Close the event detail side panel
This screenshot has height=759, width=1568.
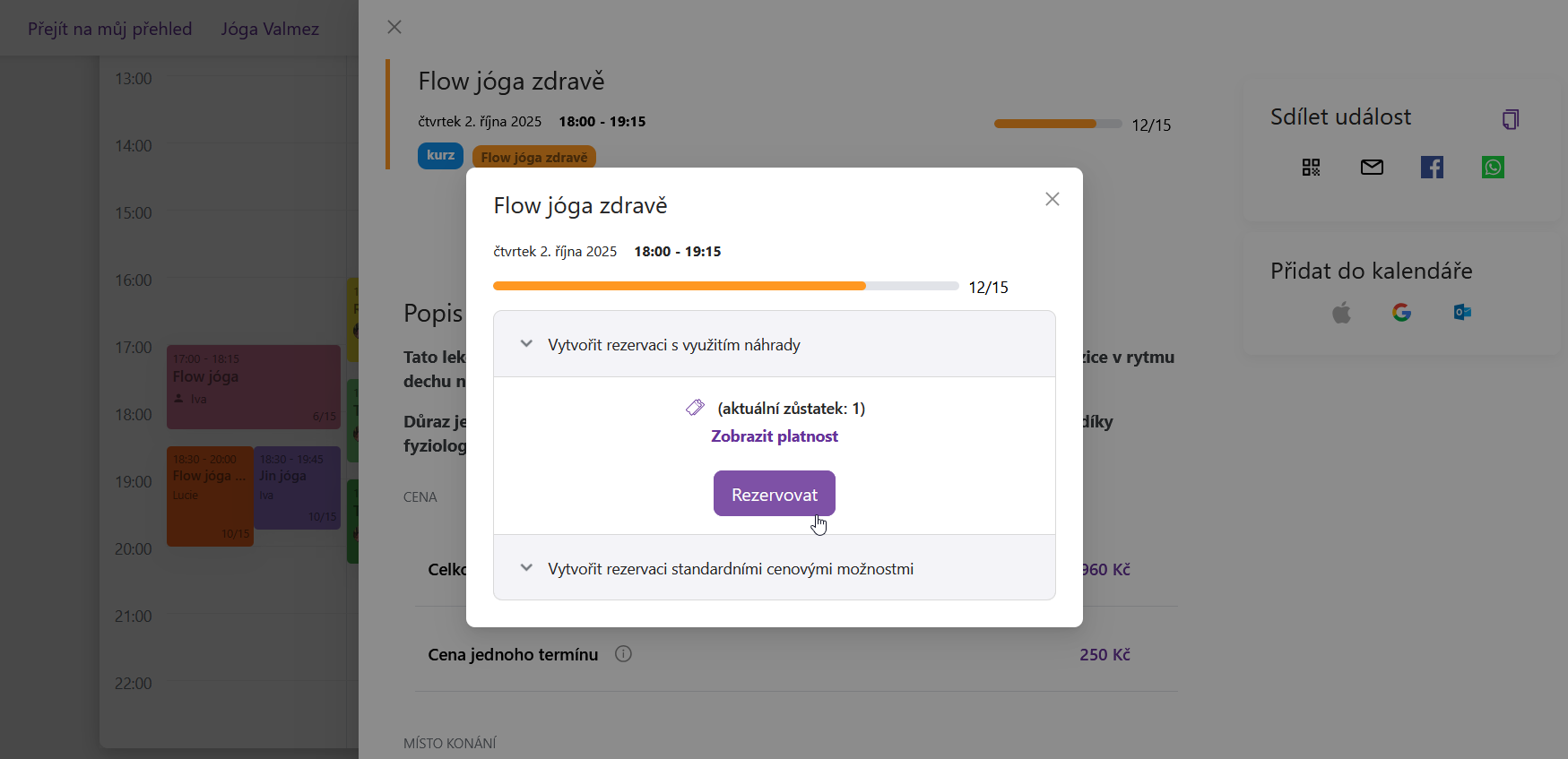tap(394, 27)
